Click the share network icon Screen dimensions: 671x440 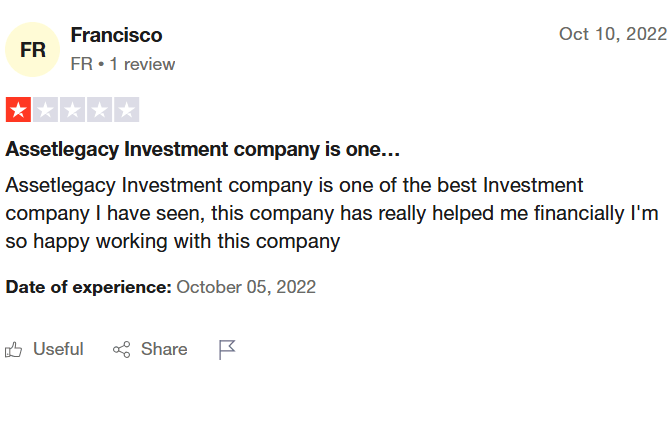(x=122, y=350)
